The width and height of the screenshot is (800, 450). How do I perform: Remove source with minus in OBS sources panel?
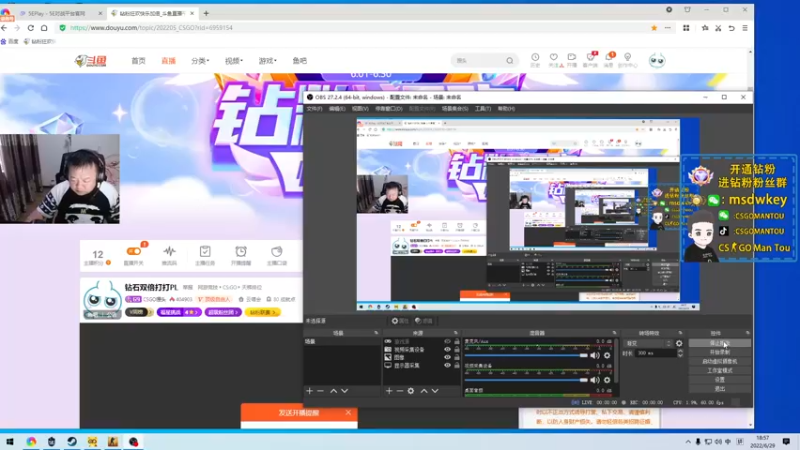pos(399,391)
